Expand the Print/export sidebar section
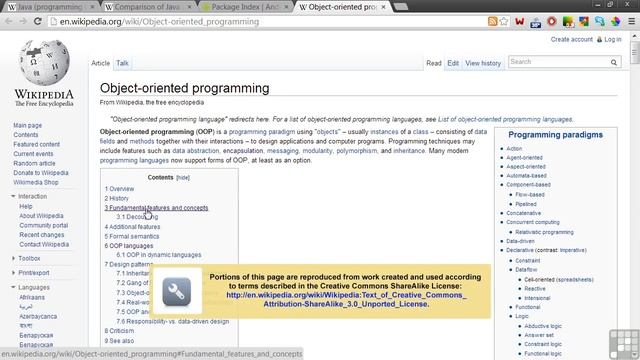 [13, 273]
